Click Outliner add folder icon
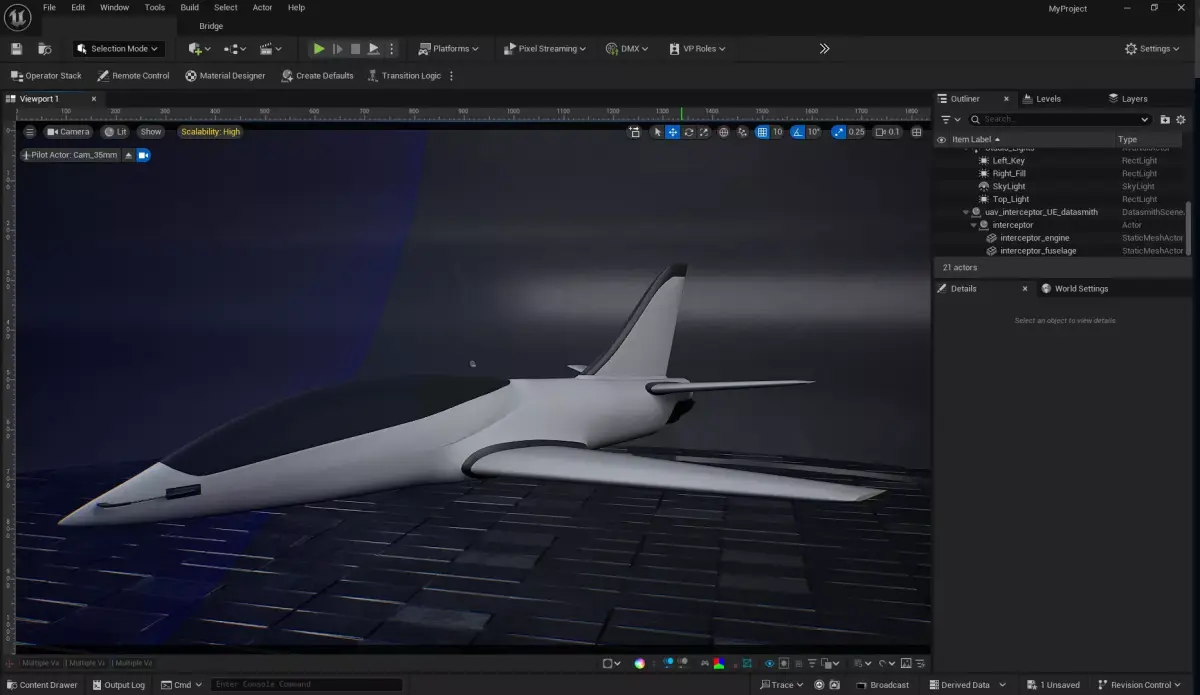1200x695 pixels. [1165, 119]
